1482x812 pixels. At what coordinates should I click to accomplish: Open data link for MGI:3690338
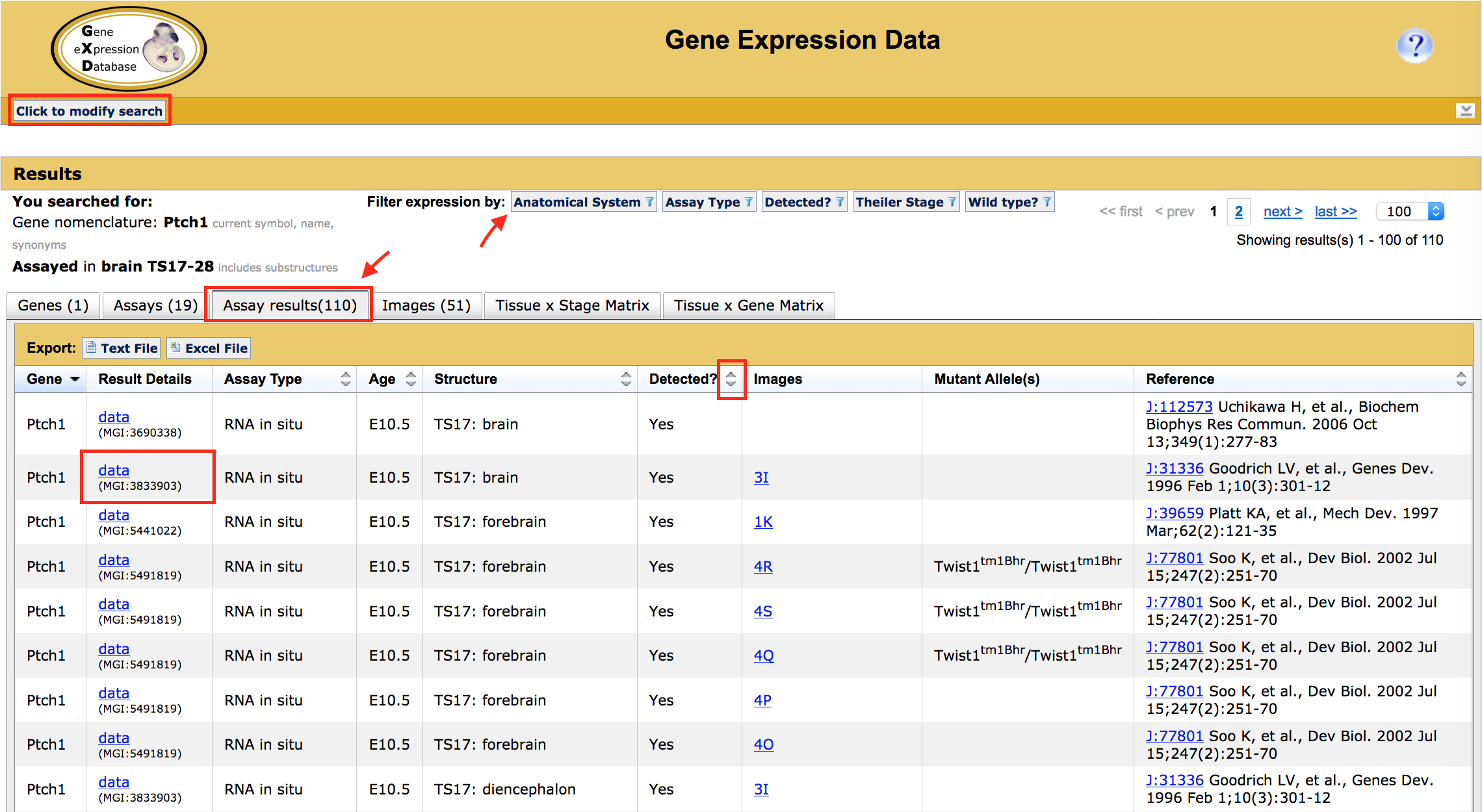pyautogui.click(x=114, y=417)
